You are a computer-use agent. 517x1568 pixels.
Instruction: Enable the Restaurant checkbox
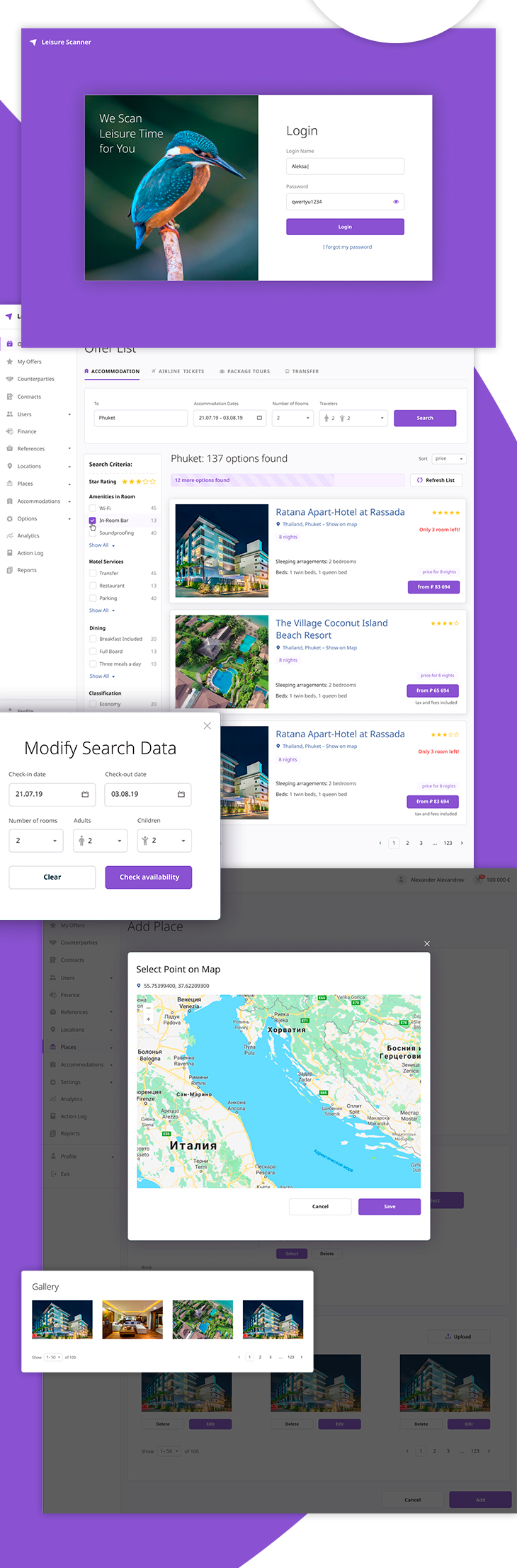point(93,586)
